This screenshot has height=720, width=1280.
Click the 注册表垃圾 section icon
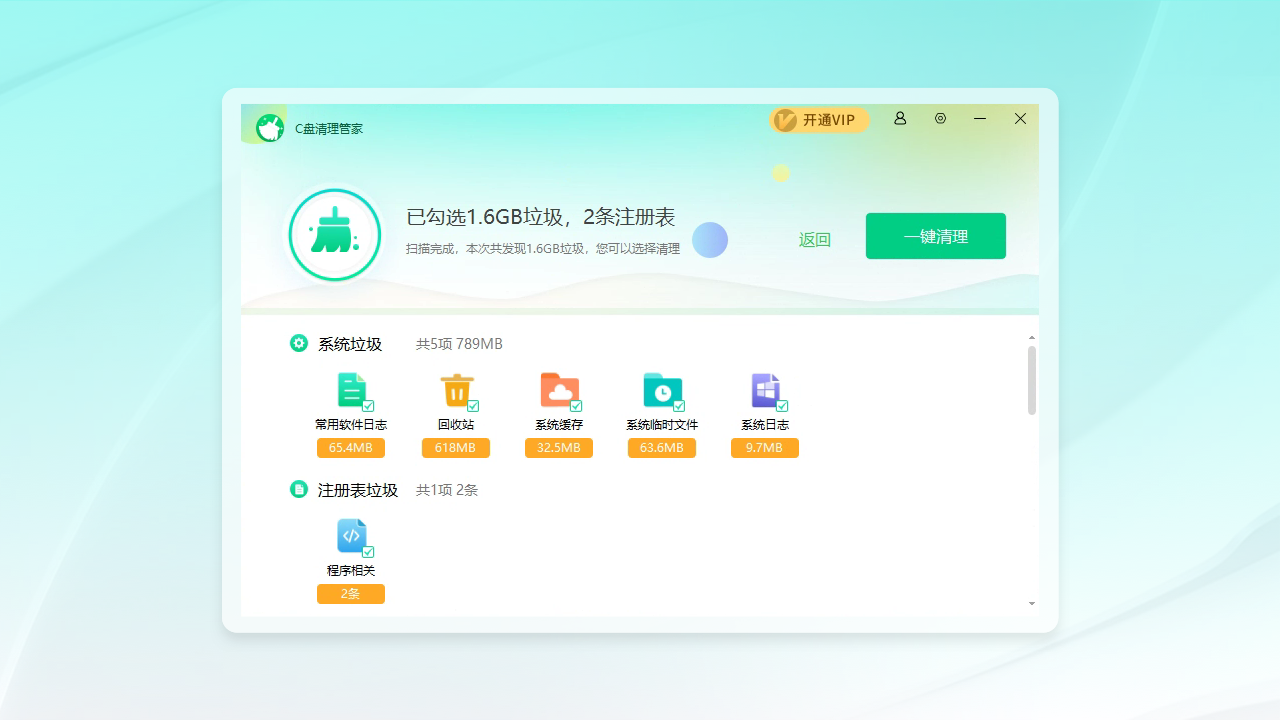point(298,489)
